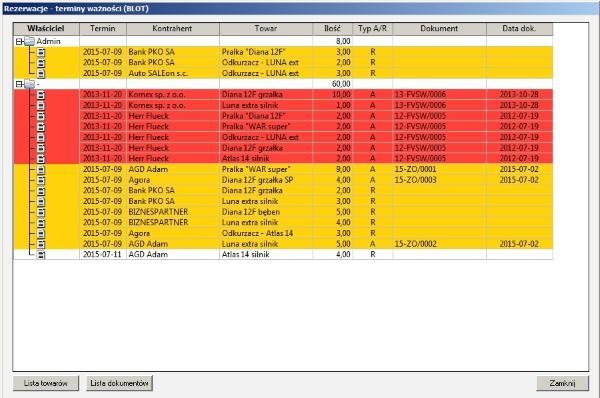Image resolution: width=600 pixels, height=398 pixels.
Task: Sort by Ilość column header
Action: click(x=333, y=29)
